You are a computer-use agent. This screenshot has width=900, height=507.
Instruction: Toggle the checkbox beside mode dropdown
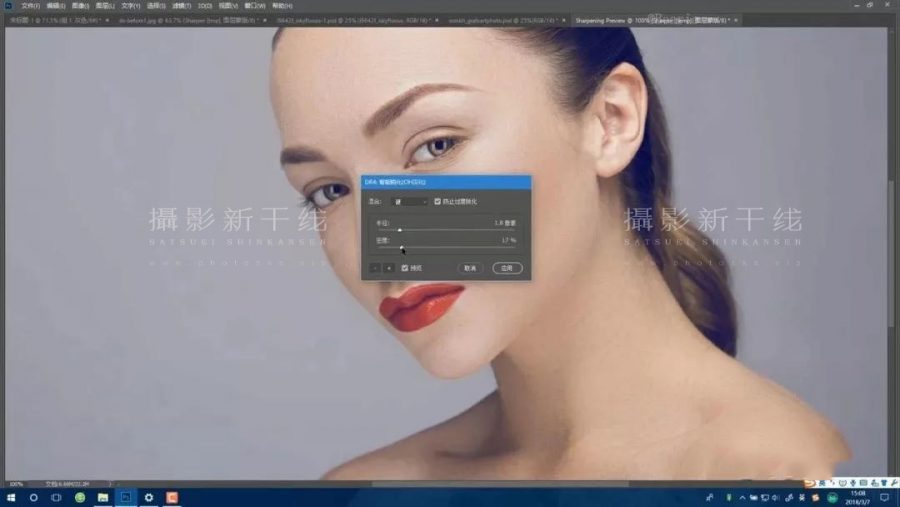437,202
